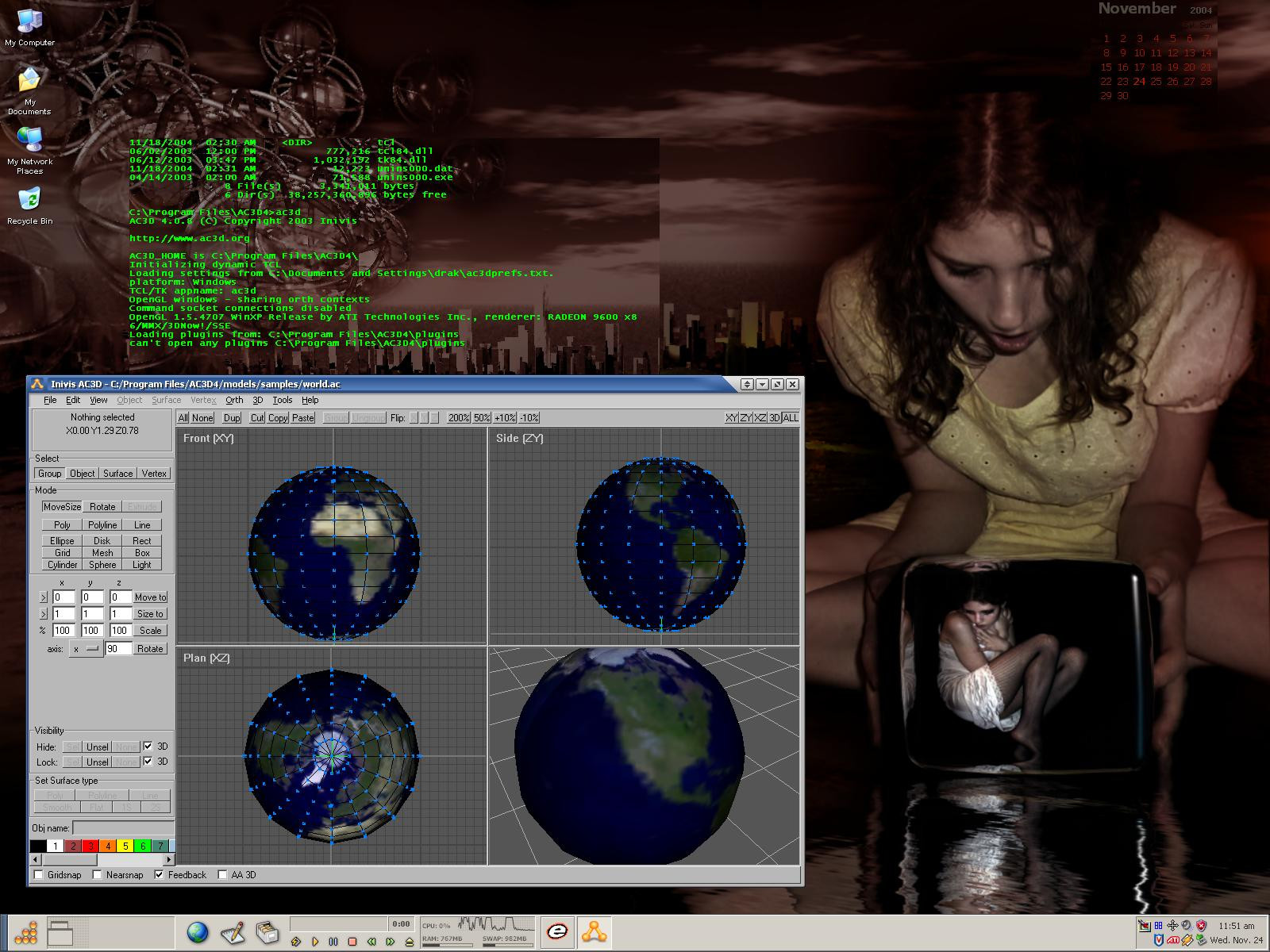Screen dimensions: 1270x952
Task: Show only the 3D view button
Action: (775, 418)
